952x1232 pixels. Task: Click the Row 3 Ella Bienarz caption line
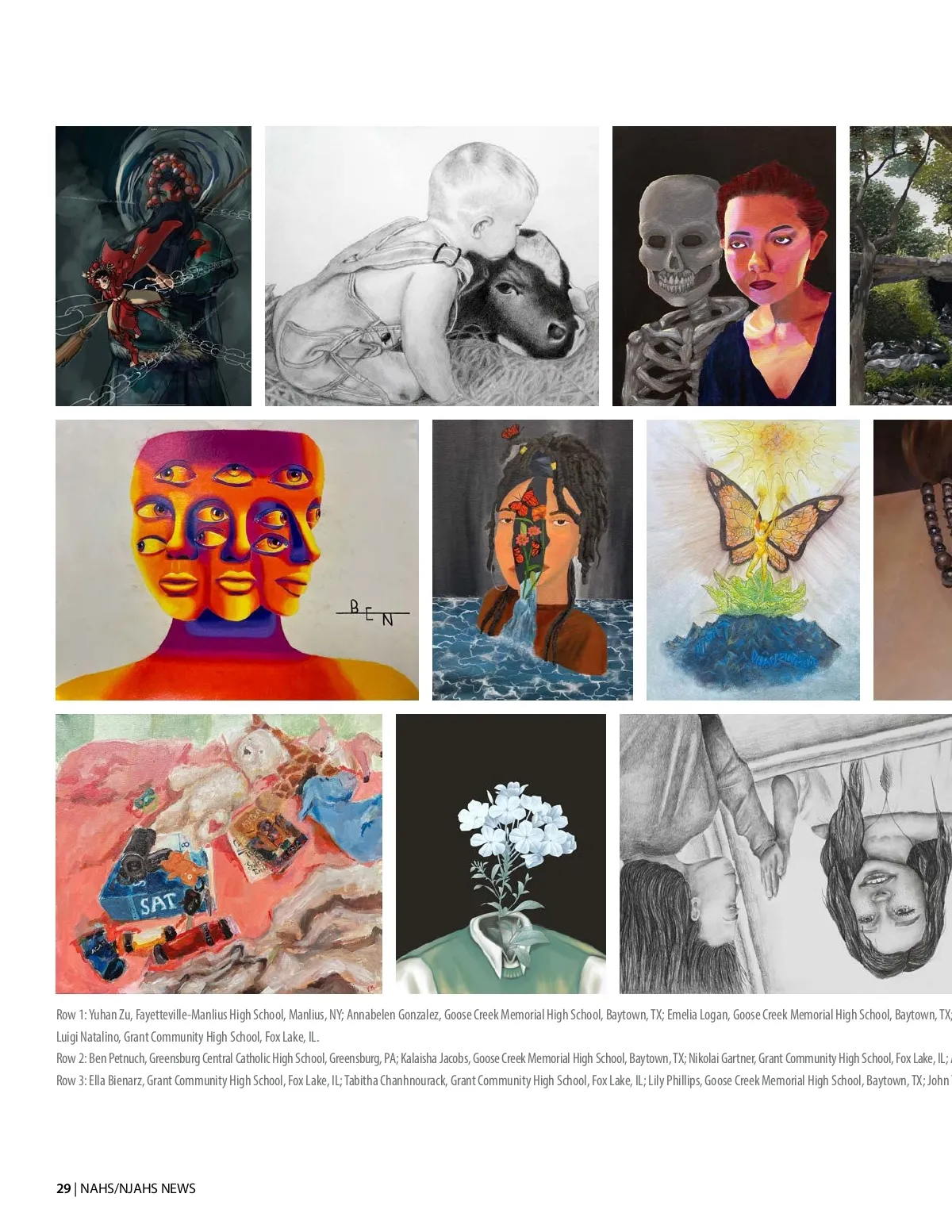coord(504,1080)
